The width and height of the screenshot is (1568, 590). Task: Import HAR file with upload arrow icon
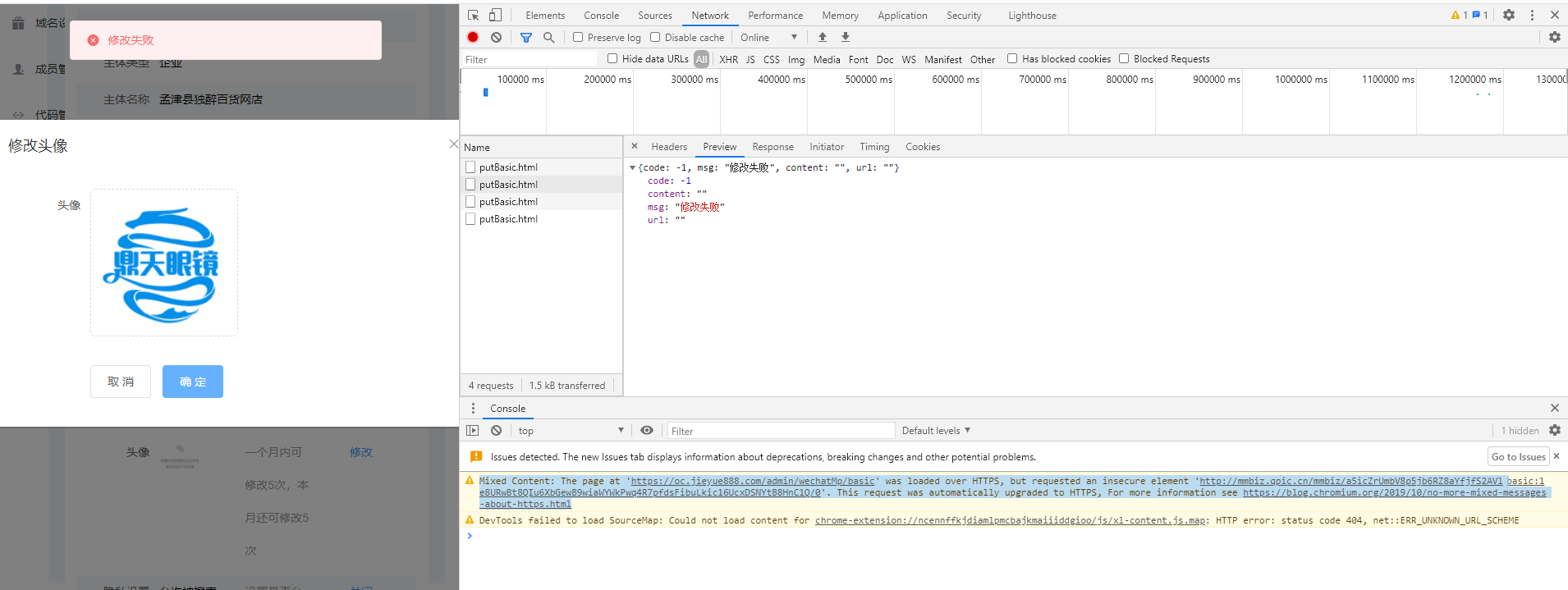[x=822, y=37]
